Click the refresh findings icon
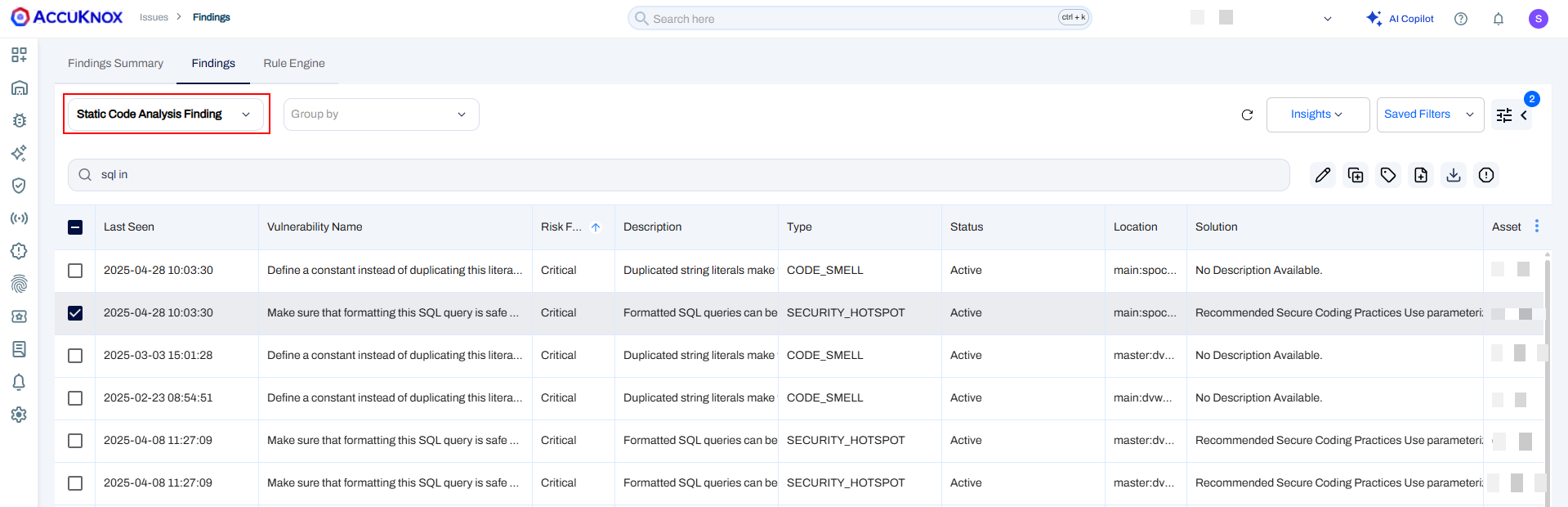 pos(1247,115)
